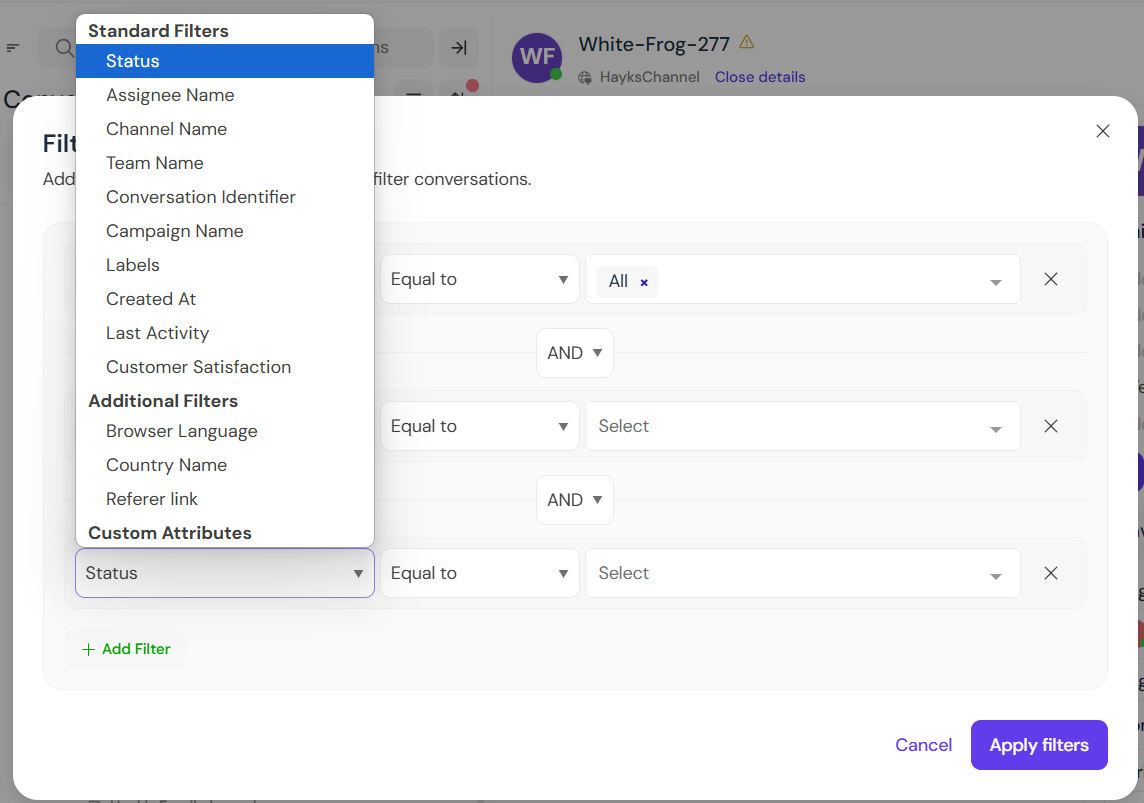
Task: Remove the second filter row
Action: point(1050,426)
